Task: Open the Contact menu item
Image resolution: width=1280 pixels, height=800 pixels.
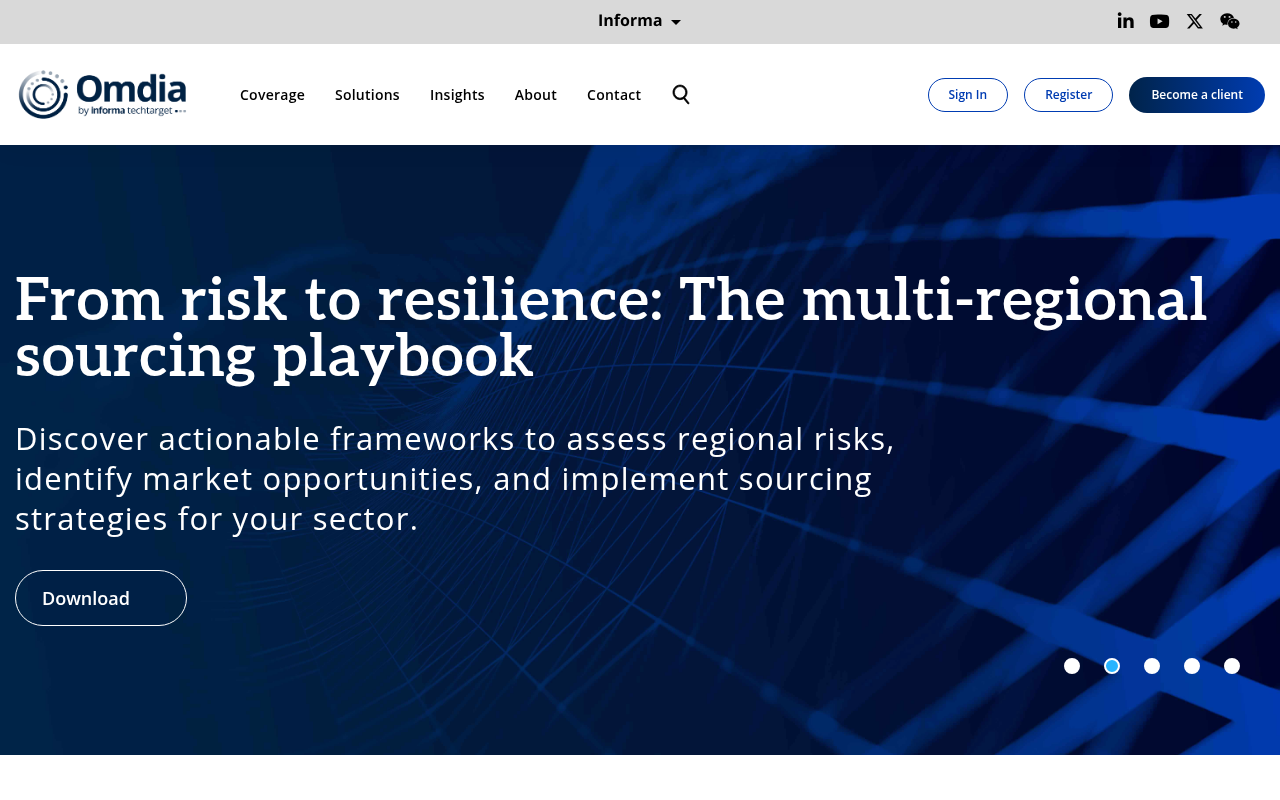Action: point(614,95)
